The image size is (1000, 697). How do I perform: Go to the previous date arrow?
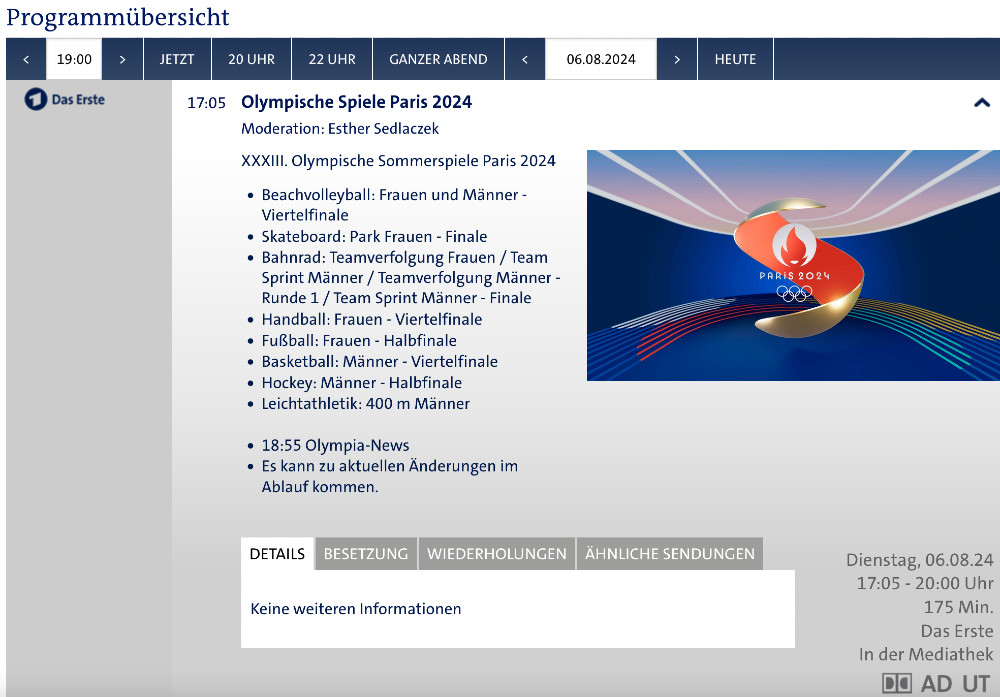(525, 59)
